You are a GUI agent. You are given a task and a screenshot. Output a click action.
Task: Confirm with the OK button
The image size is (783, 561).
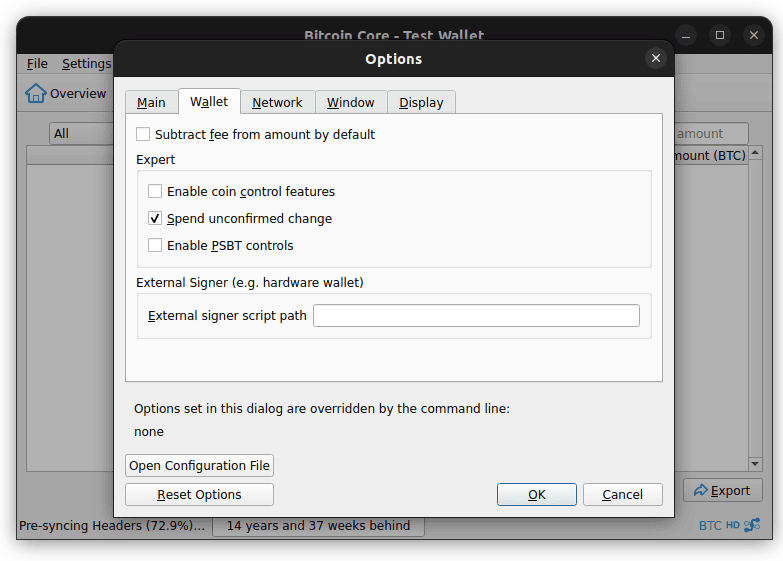(537, 495)
